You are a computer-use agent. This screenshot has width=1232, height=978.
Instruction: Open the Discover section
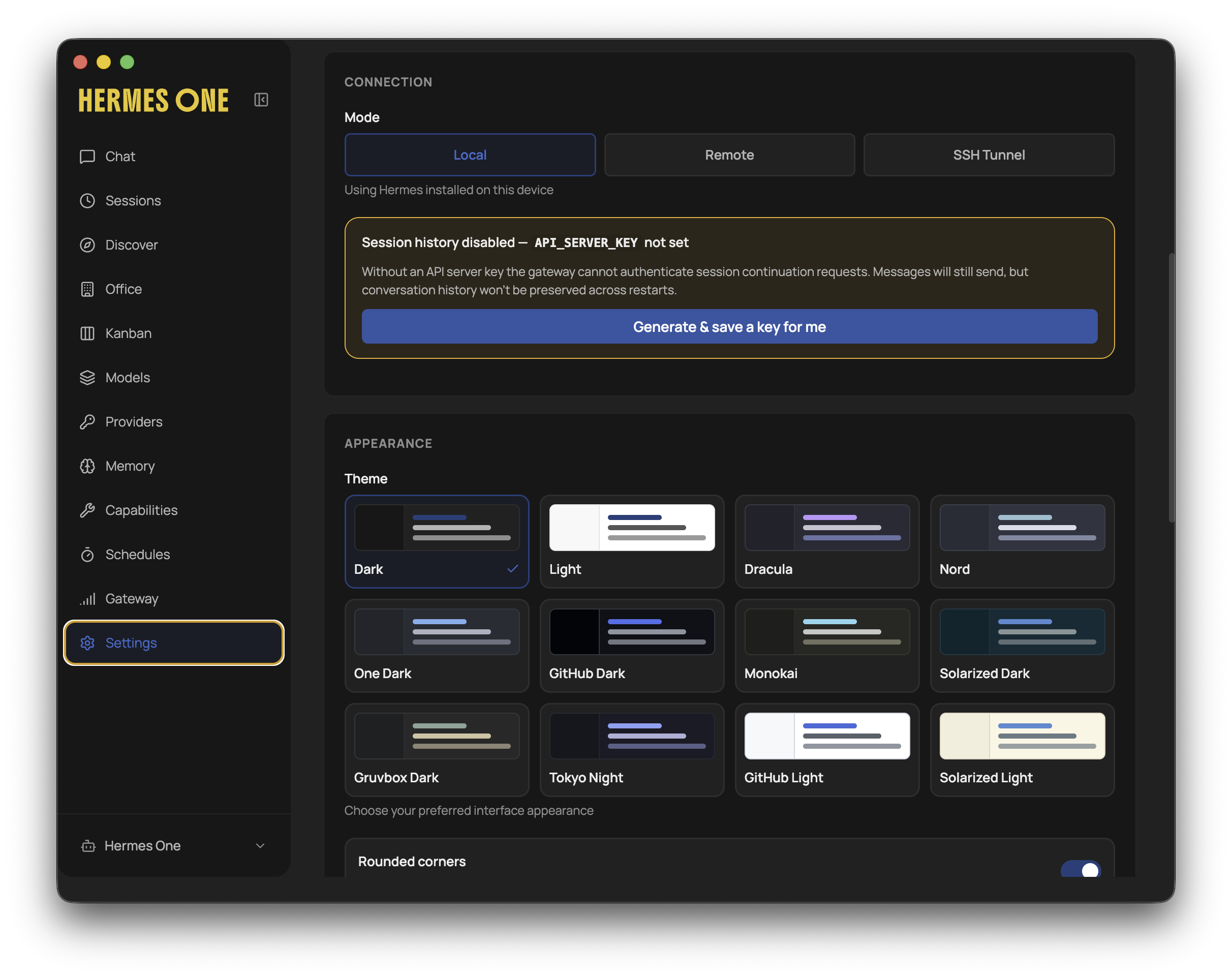(x=174, y=244)
